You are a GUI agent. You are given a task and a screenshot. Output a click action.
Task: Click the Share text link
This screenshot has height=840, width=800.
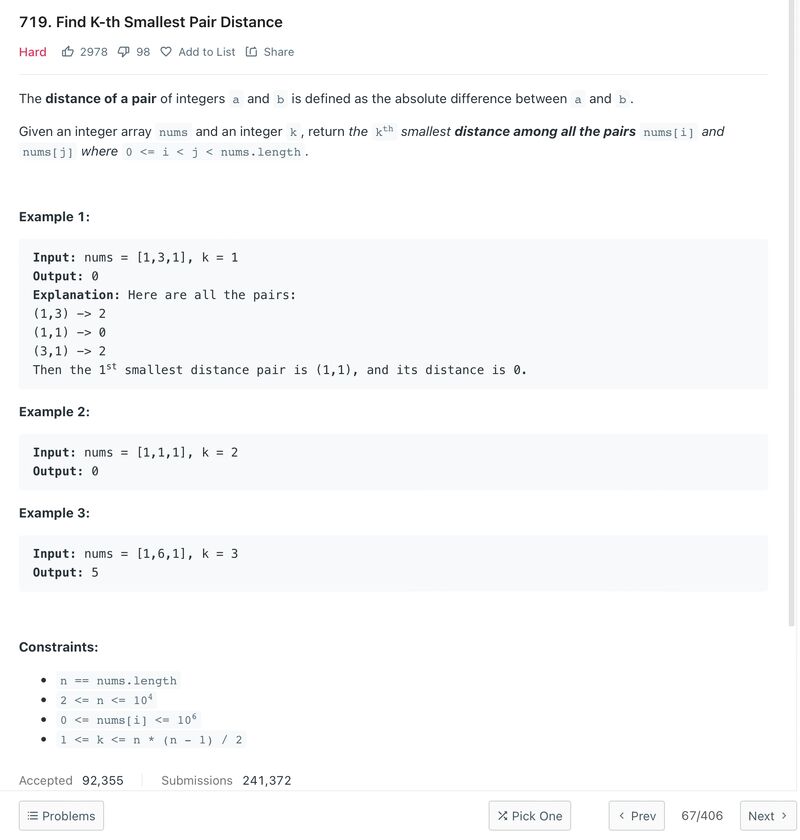pos(279,52)
